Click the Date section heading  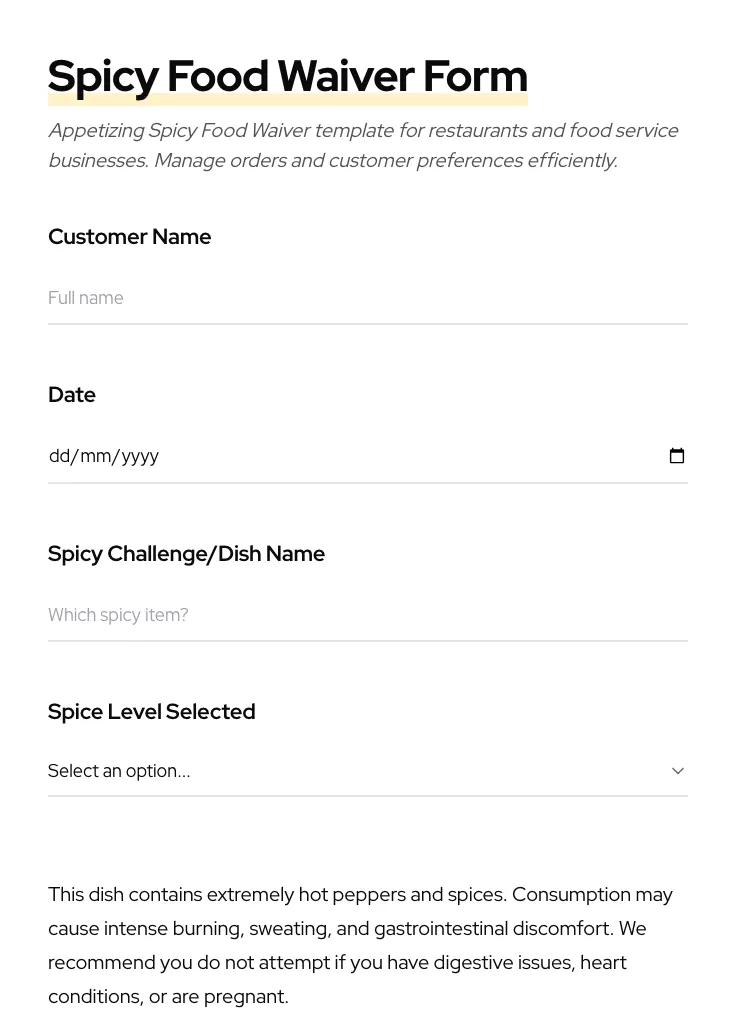71,394
